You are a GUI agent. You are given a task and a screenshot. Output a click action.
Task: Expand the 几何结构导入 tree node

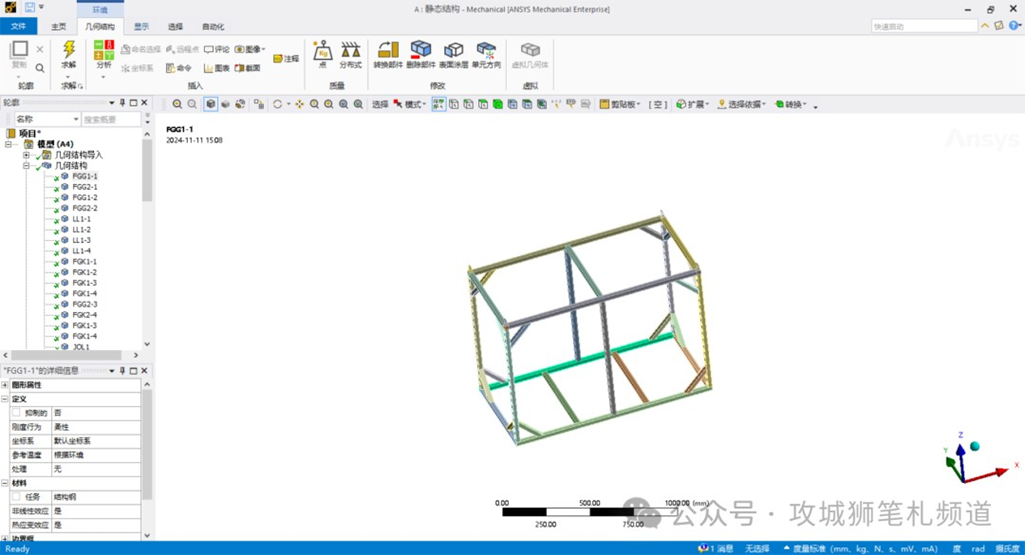(x=26, y=155)
